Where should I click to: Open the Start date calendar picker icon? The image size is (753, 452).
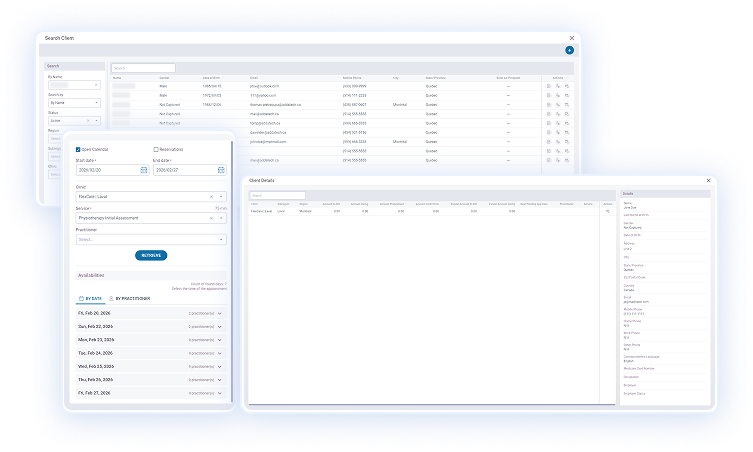pos(144,170)
